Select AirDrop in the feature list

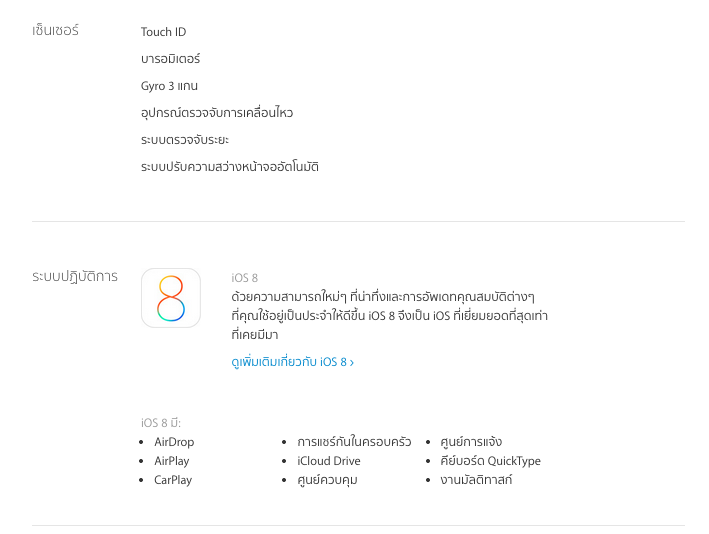174,442
